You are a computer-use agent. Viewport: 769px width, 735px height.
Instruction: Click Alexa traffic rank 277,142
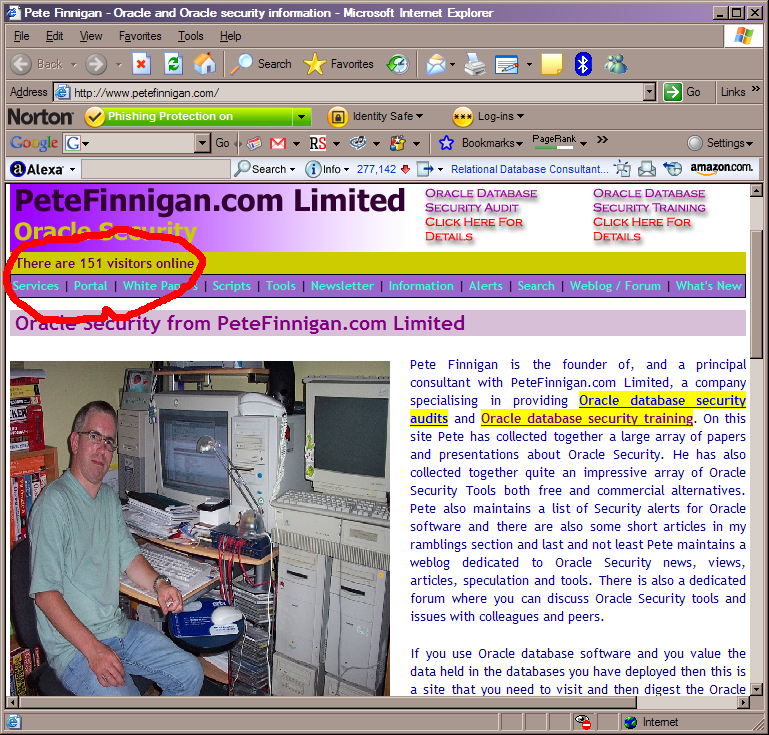pyautogui.click(x=376, y=169)
